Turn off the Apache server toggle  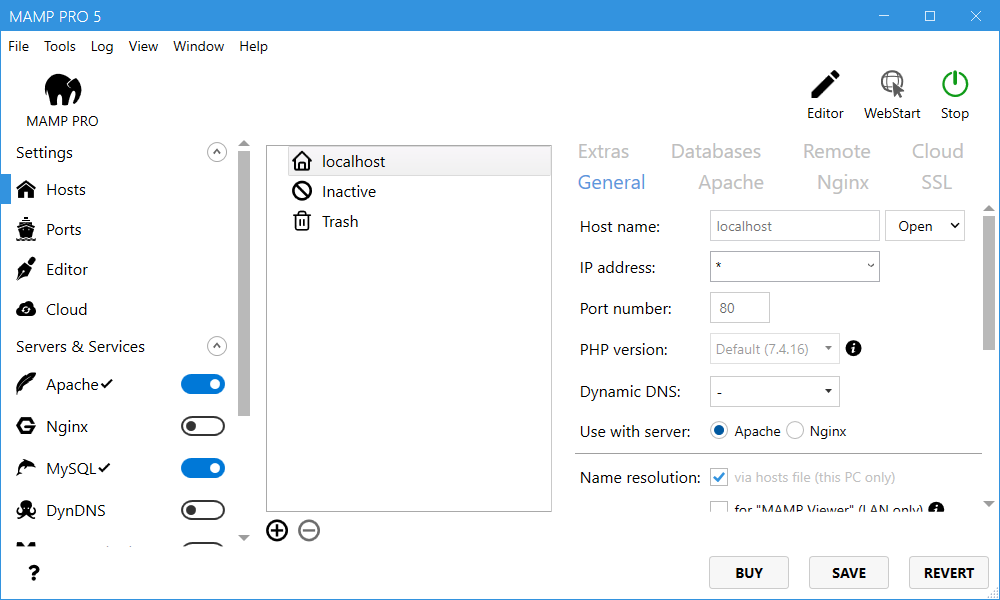[x=202, y=385]
